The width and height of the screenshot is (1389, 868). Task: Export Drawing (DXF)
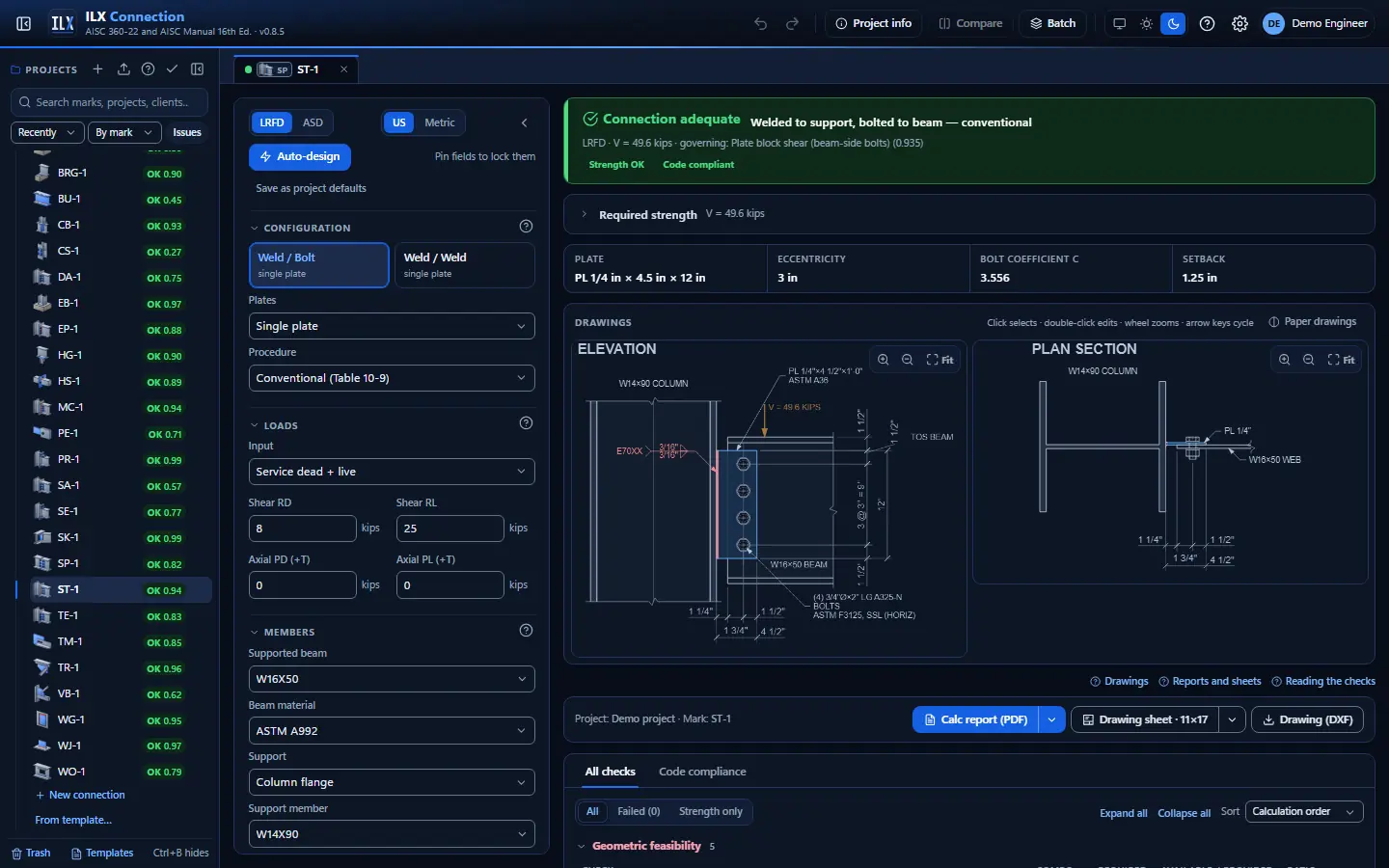(x=1308, y=719)
